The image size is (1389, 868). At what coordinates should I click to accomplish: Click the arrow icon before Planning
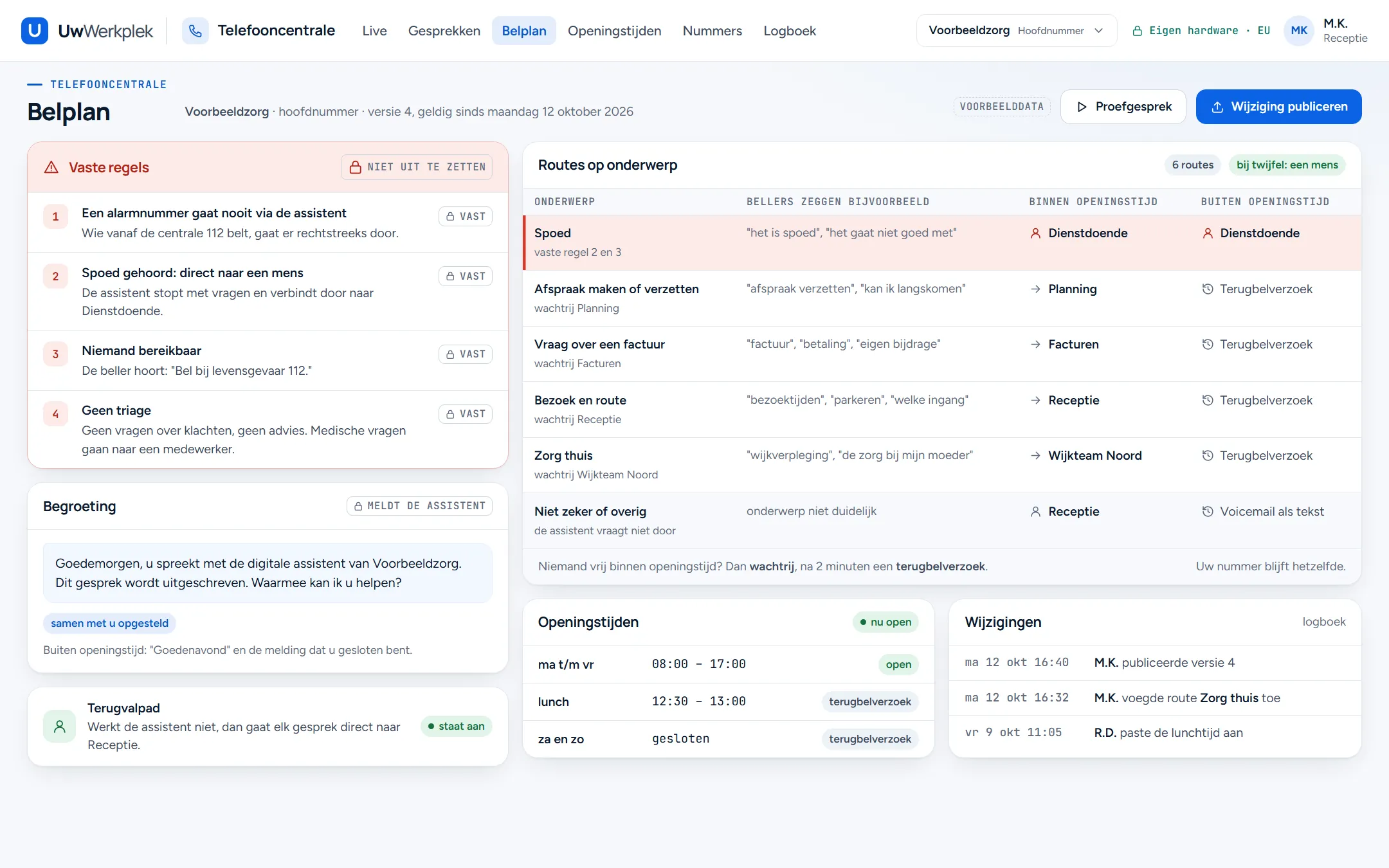(x=1035, y=289)
